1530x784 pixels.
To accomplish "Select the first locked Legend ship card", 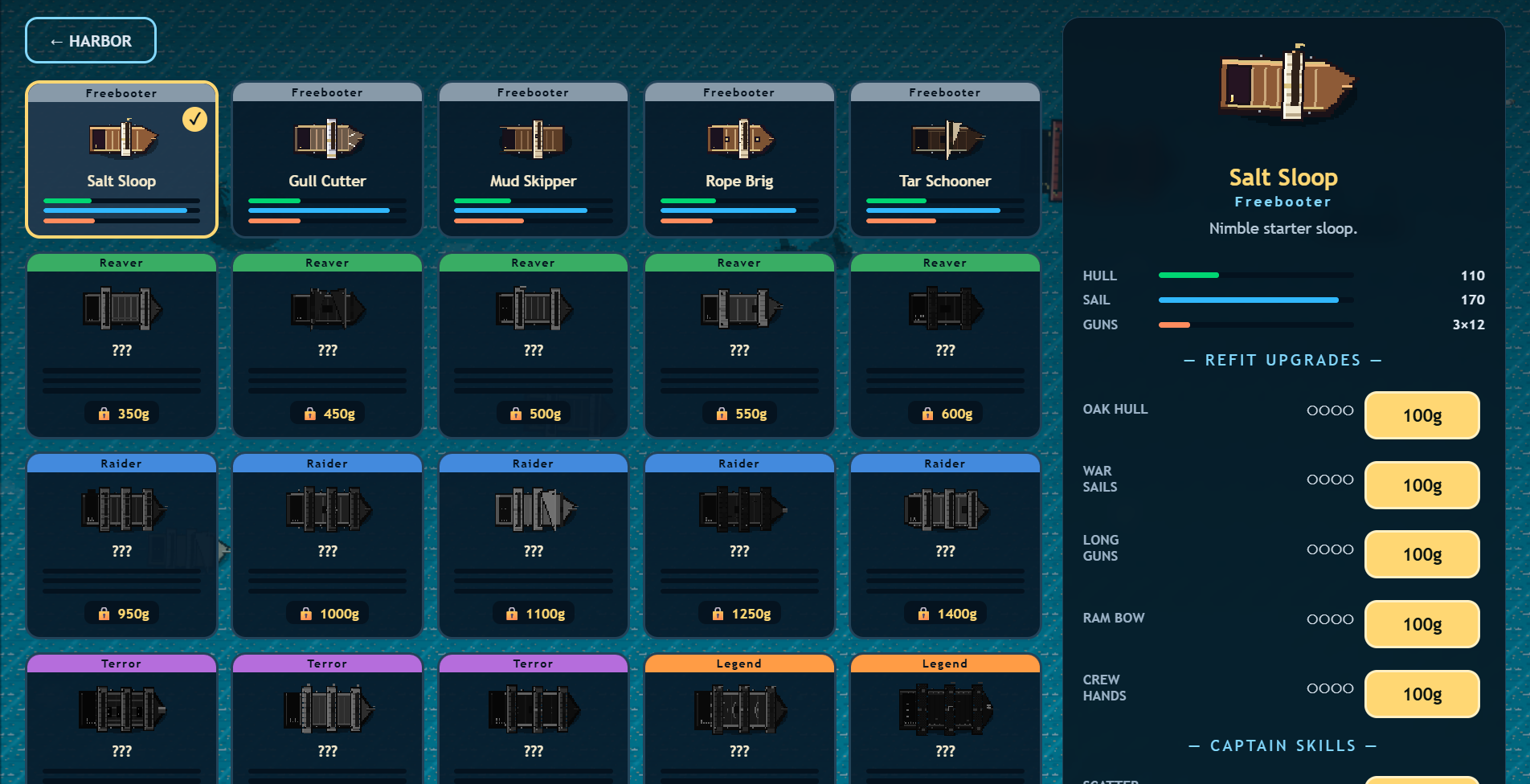I will tap(739, 719).
